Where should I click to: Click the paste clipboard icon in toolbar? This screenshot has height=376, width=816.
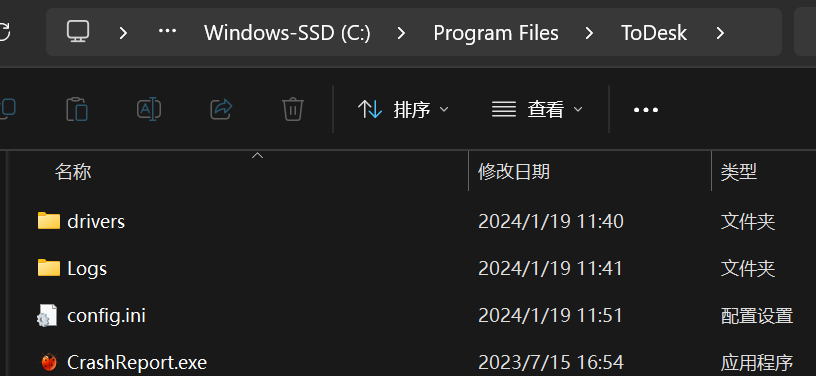coord(77,110)
